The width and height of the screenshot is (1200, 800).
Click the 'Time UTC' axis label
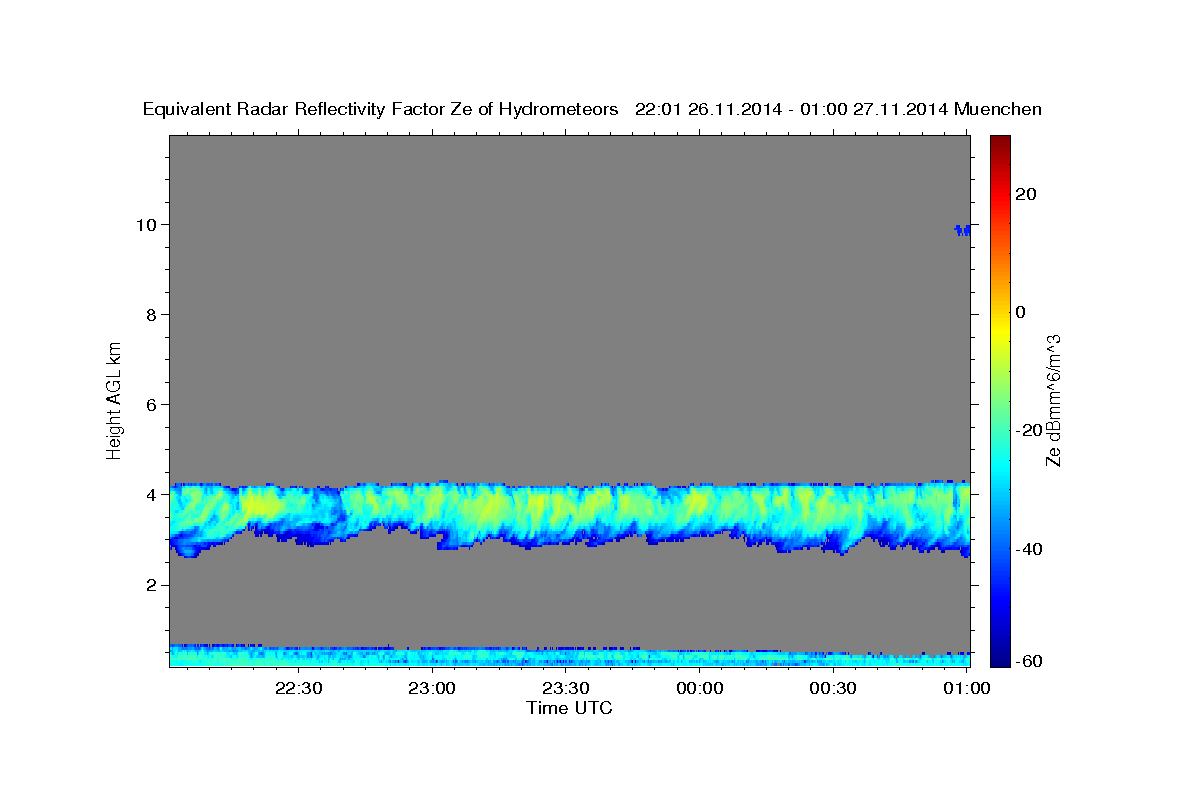pos(569,708)
